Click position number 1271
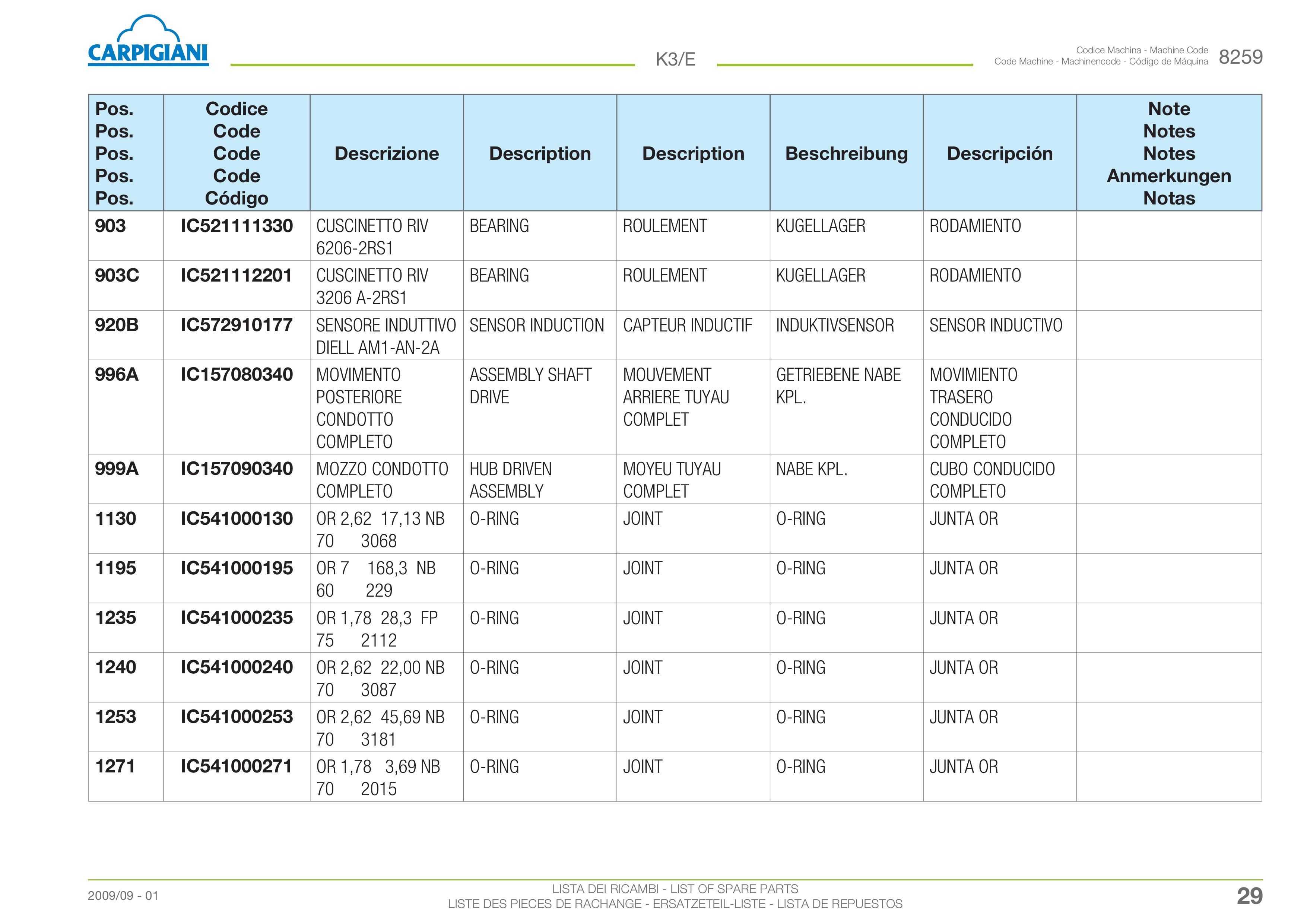Viewport: 1307px width, 924px height. pos(115,766)
